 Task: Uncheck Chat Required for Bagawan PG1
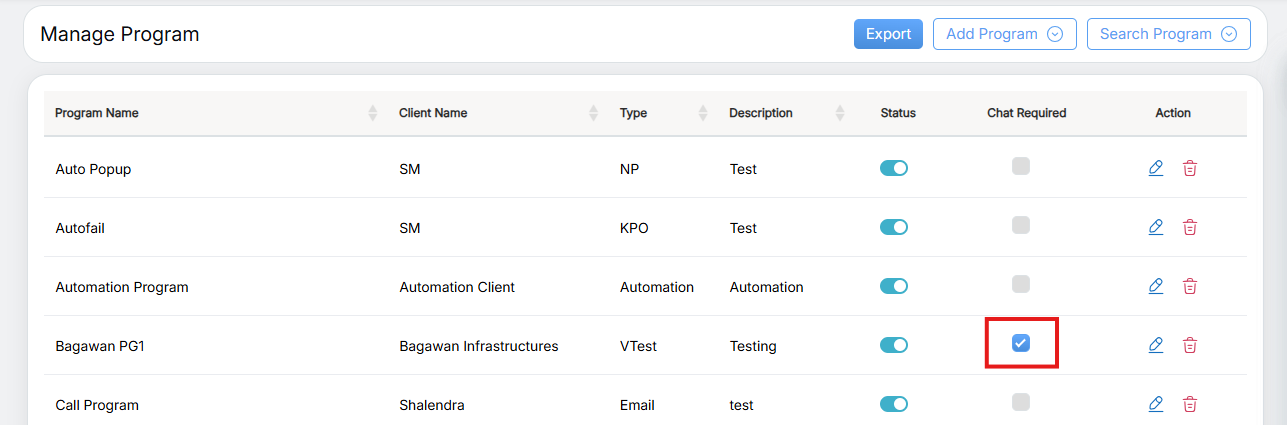click(1020, 344)
